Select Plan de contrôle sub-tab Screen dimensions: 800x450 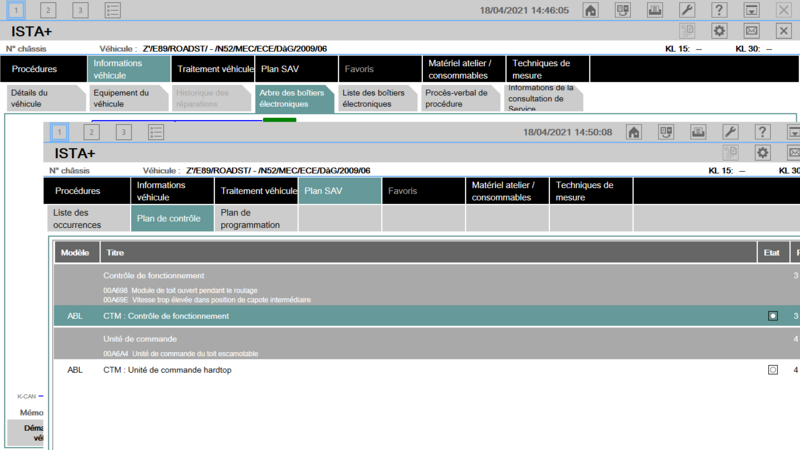172,218
